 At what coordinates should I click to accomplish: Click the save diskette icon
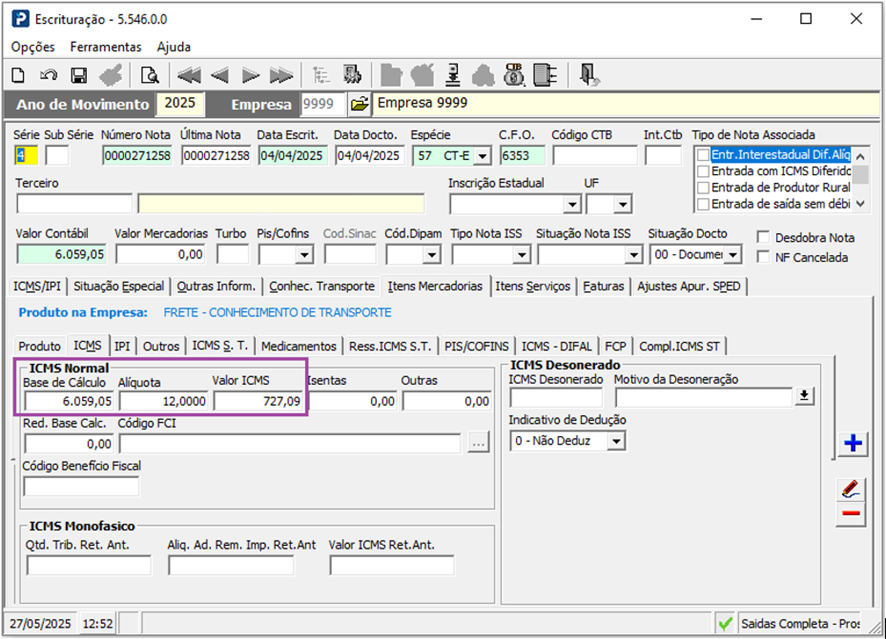pyautogui.click(x=79, y=76)
